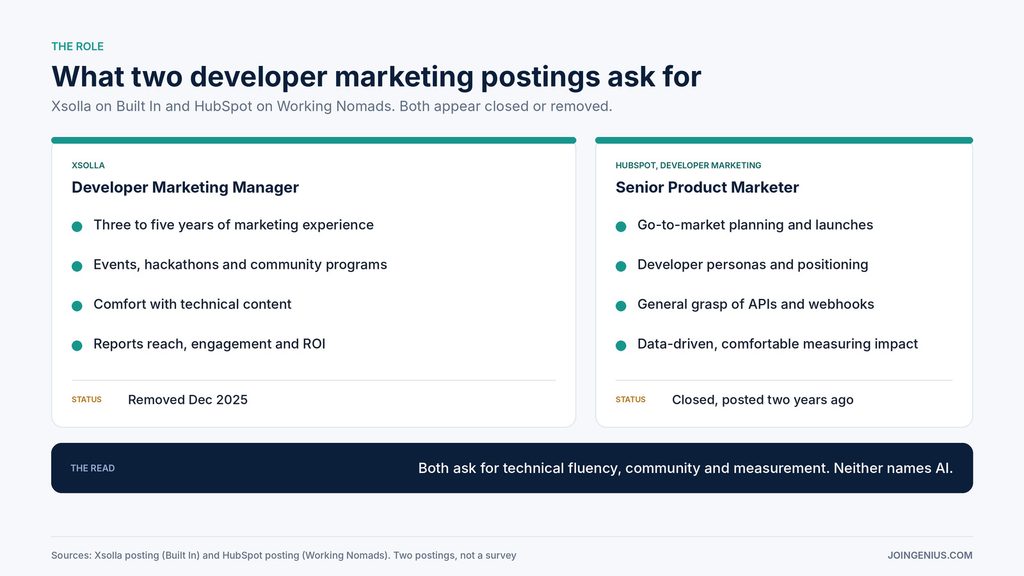Click the STATUS label in the HubSpot card
This screenshot has width=1024, height=576.
[x=630, y=400]
